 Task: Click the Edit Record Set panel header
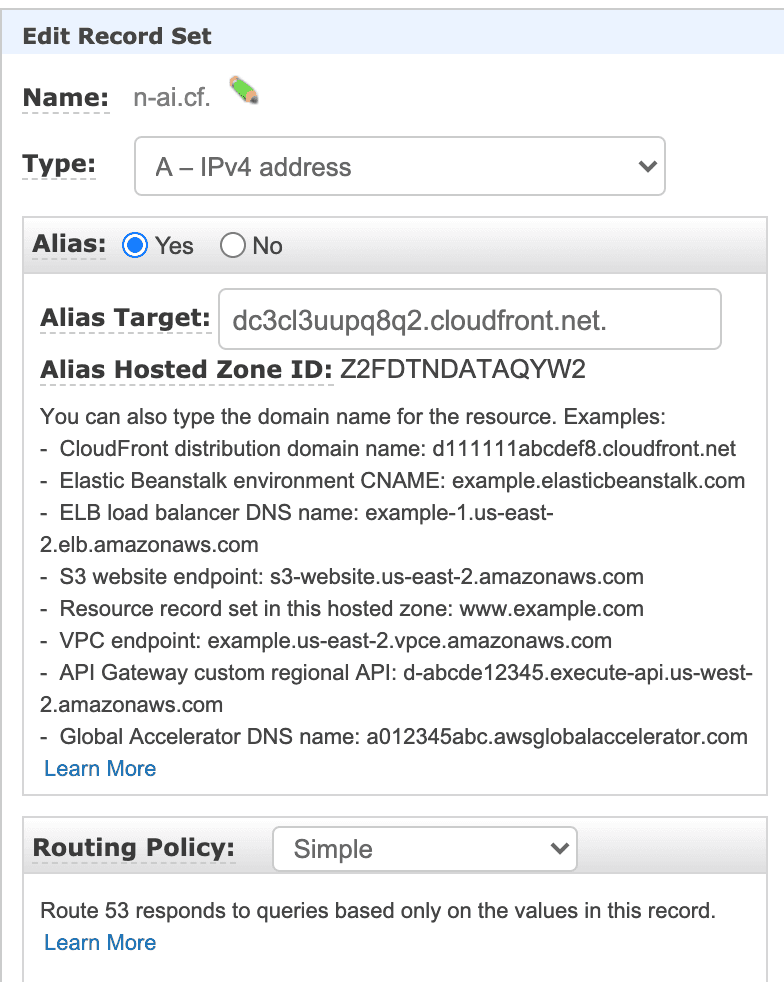(x=392, y=36)
